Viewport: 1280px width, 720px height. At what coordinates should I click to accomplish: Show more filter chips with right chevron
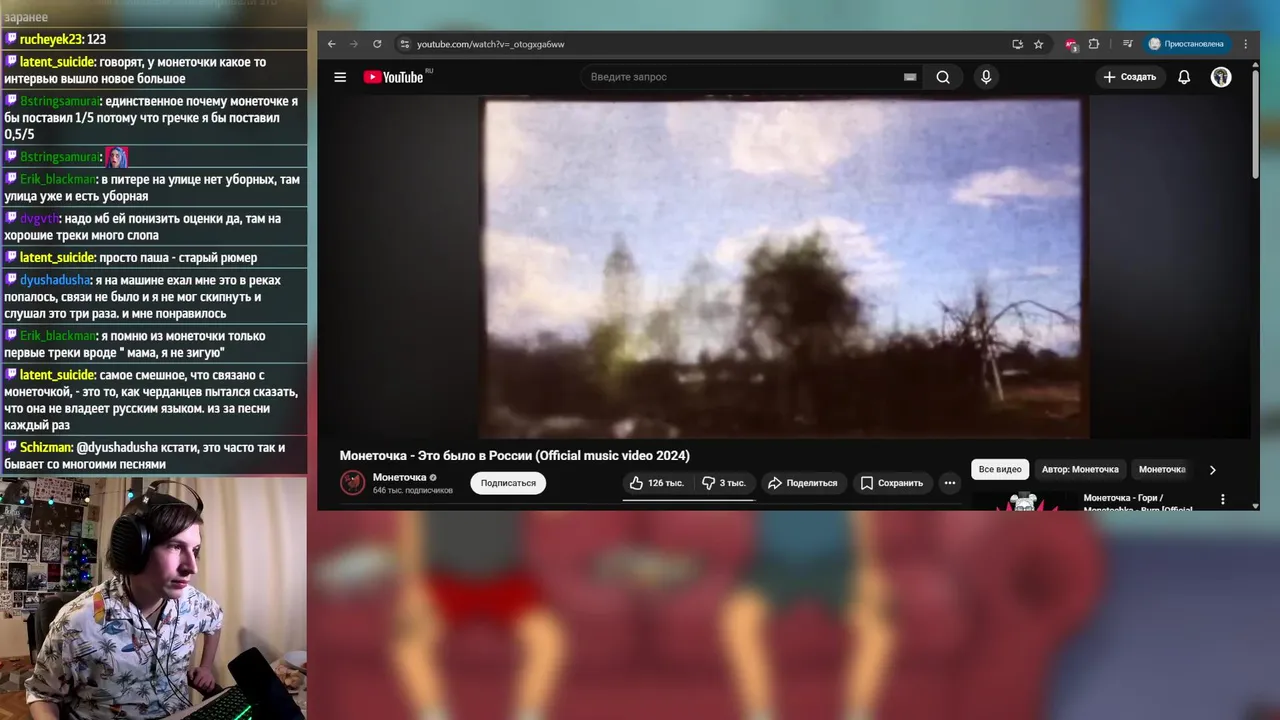1212,469
